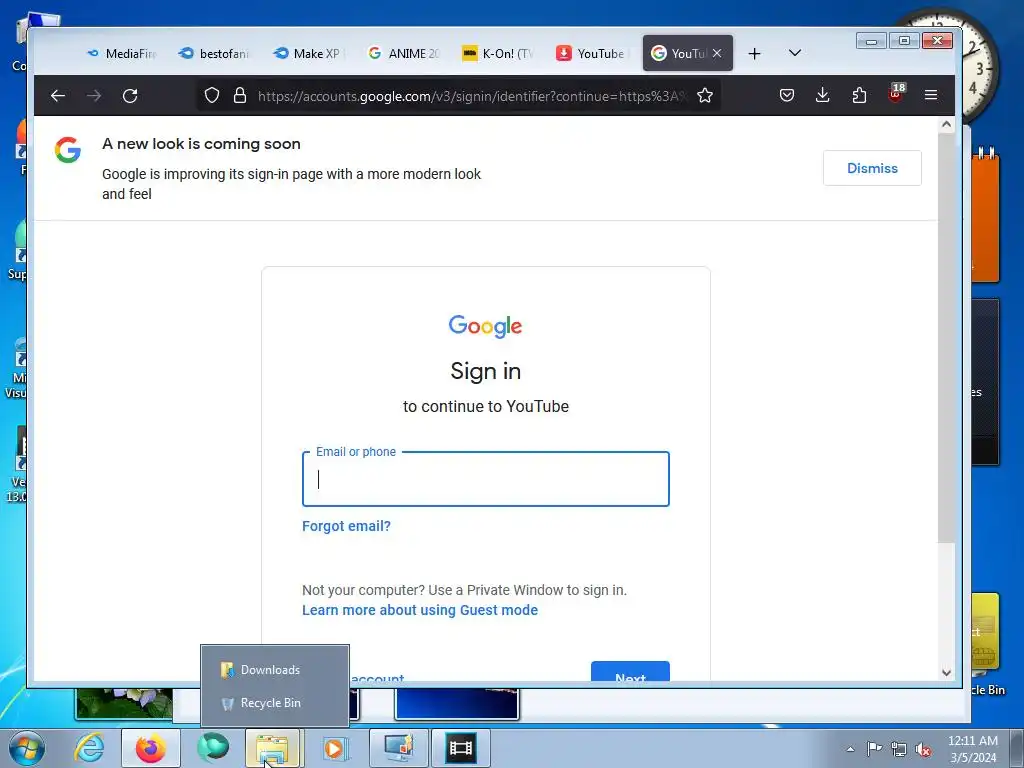Click the Next button

pyautogui.click(x=630, y=672)
